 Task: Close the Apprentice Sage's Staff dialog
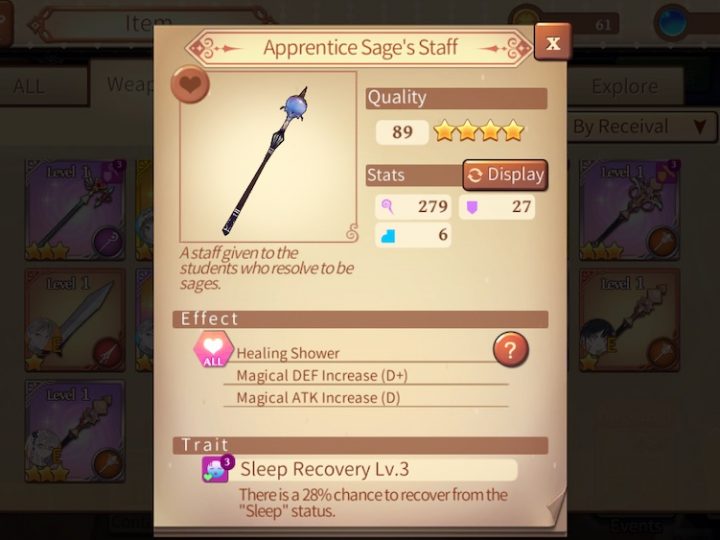click(553, 43)
